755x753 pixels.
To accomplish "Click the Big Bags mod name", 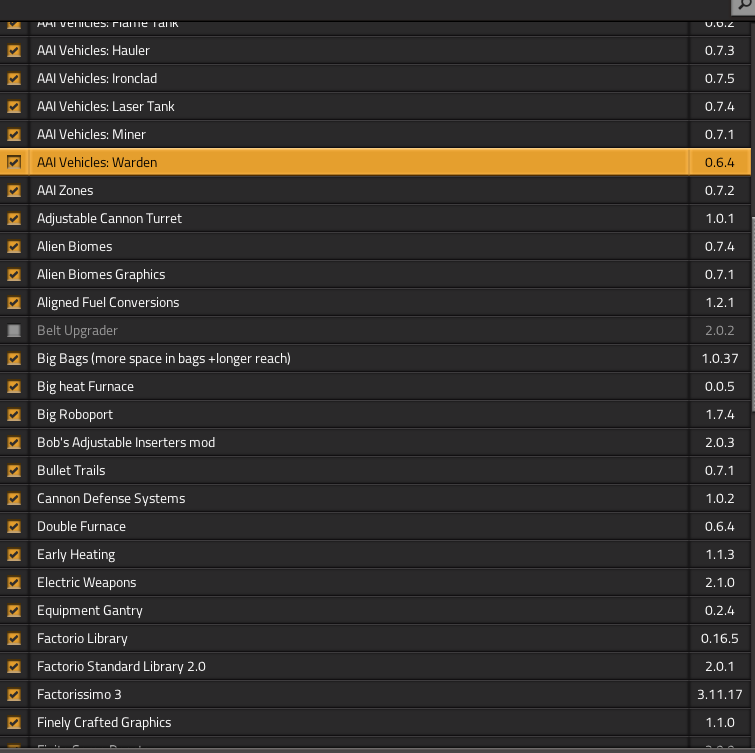I will 163,358.
